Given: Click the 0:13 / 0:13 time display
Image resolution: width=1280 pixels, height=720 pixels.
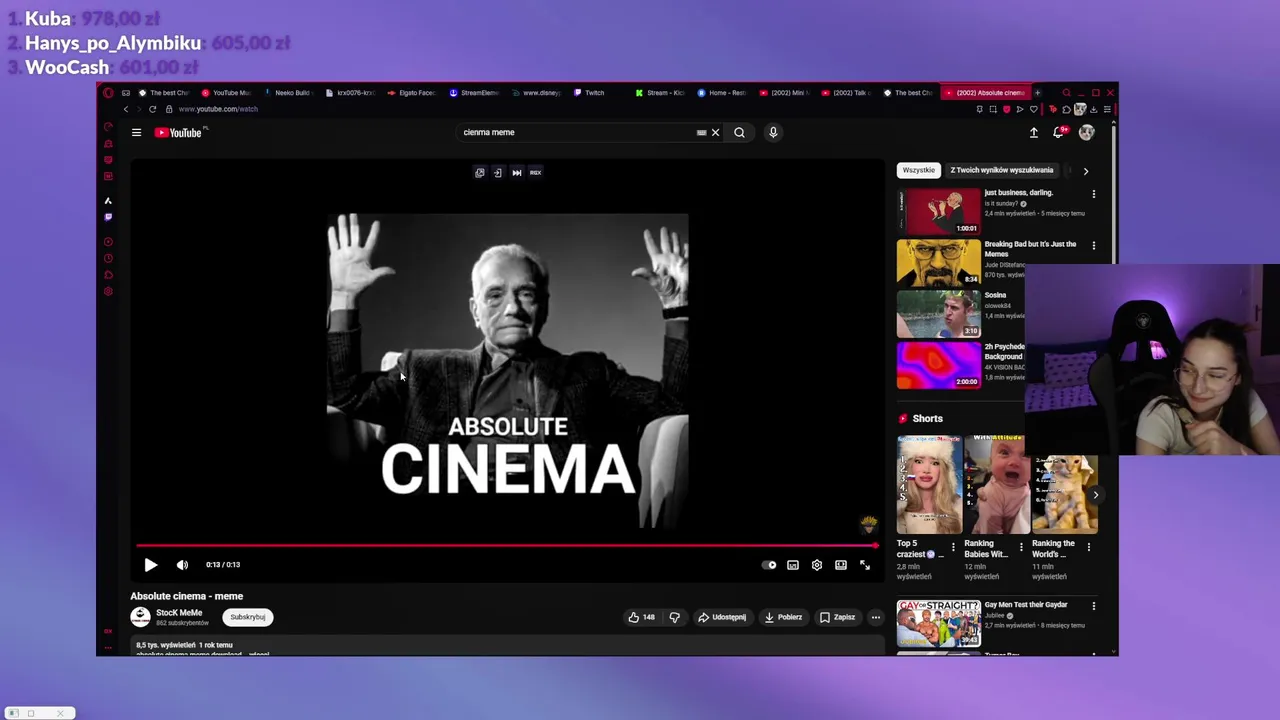Looking at the screenshot, I should pos(223,565).
